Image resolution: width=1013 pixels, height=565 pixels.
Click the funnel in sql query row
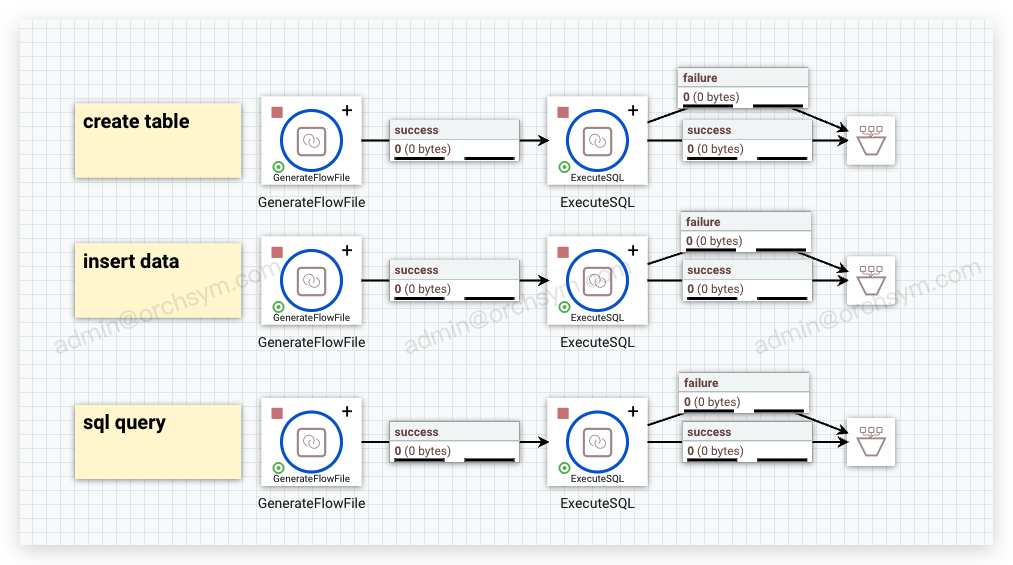[x=870, y=442]
